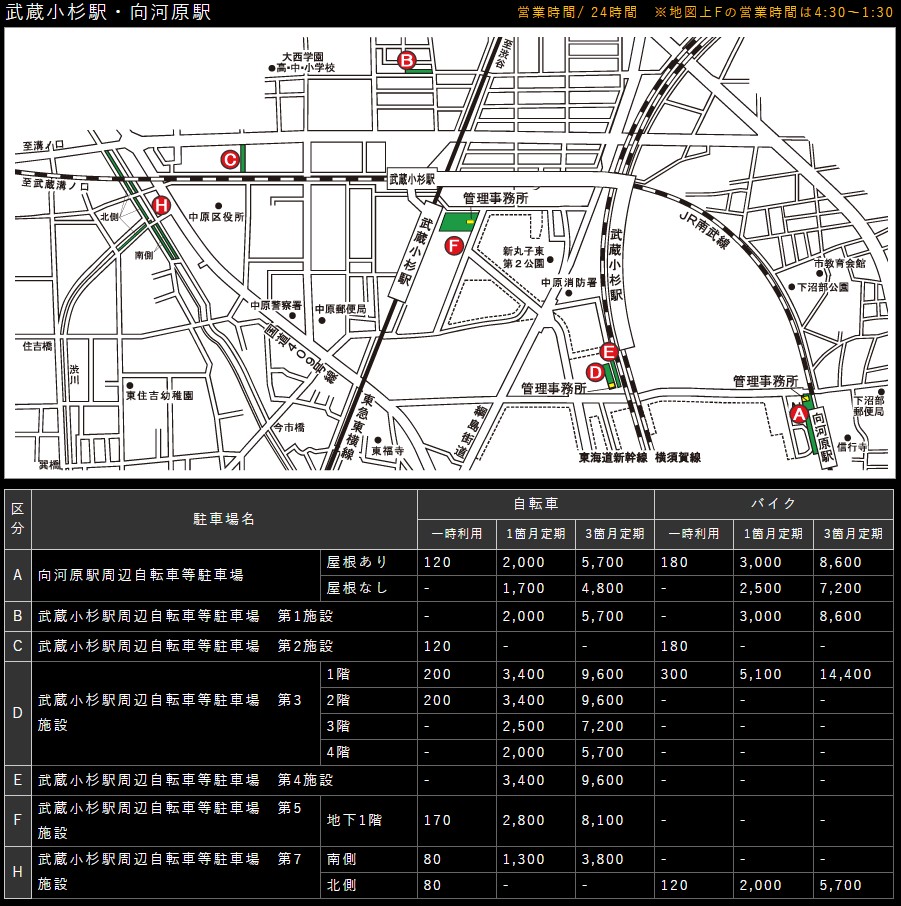Image resolution: width=901 pixels, height=906 pixels.
Task: Click red marker A near 向河原駅
Action: coord(799,412)
